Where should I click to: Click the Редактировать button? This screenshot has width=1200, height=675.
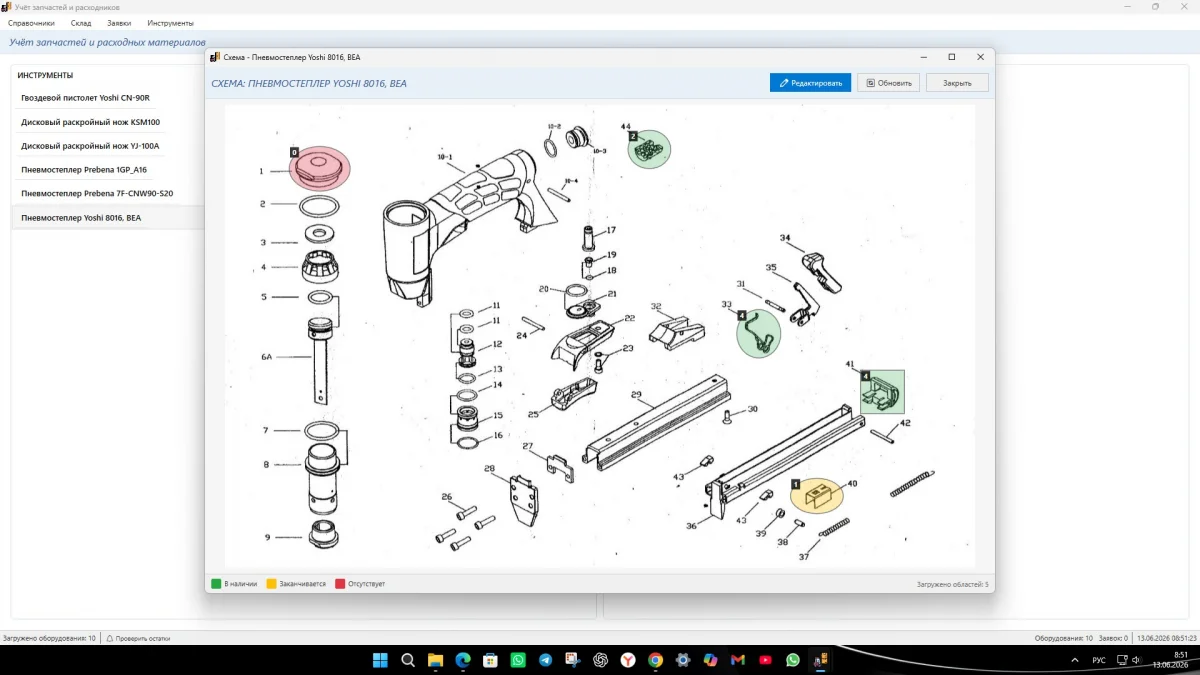(810, 83)
